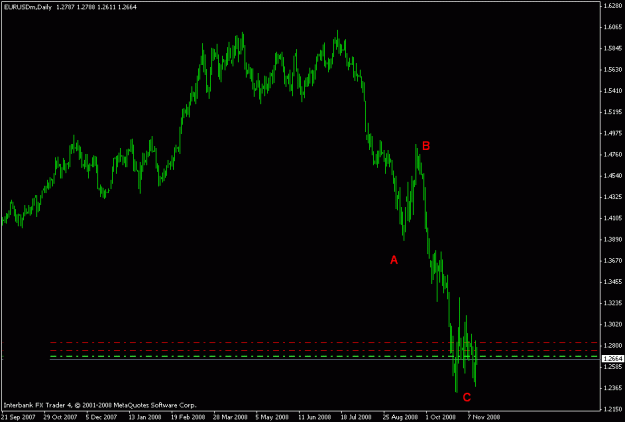Click the 11 Jun 2008 date label

point(314,417)
